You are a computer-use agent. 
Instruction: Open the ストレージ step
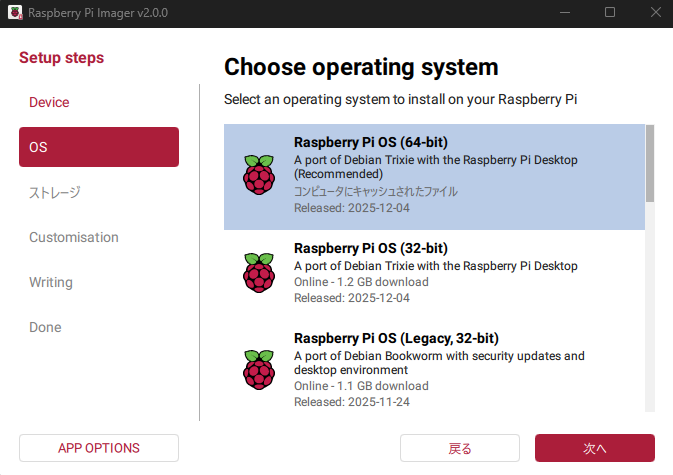pos(54,192)
